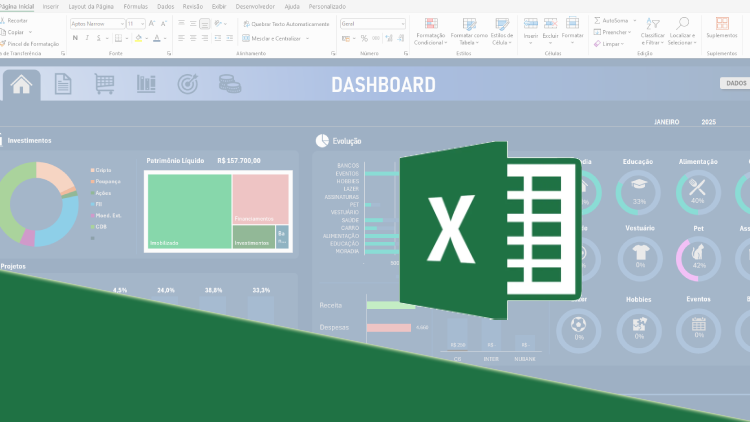Click the Pet cat ring icon
750x422 pixels.
pos(698,259)
